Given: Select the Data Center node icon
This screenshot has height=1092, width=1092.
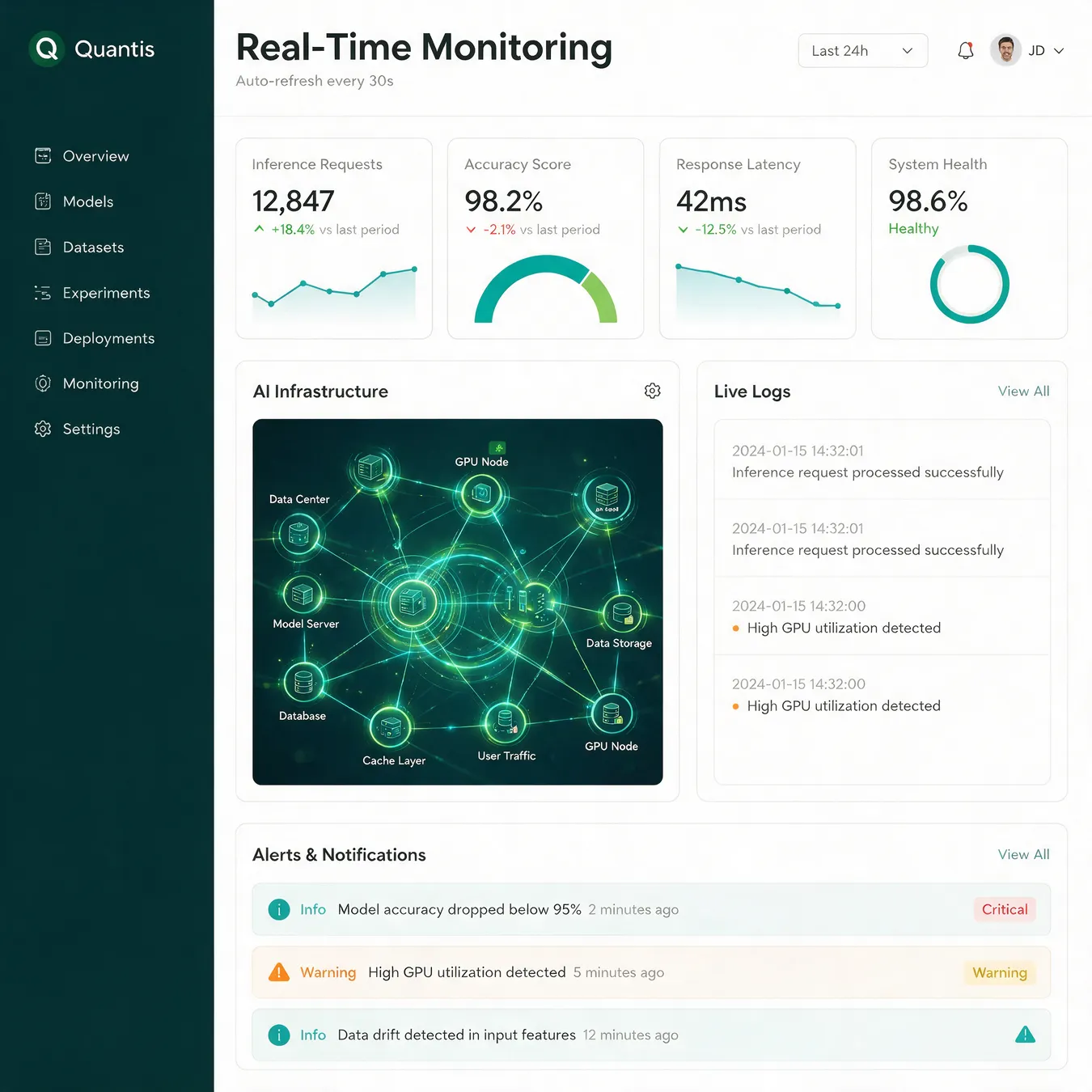Looking at the screenshot, I should click(298, 534).
